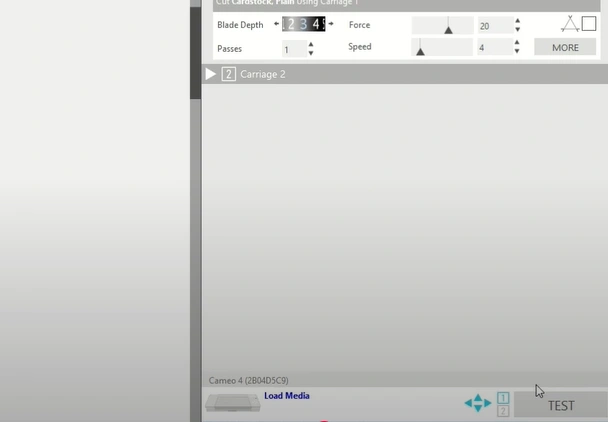The width and height of the screenshot is (608, 422).
Task: Select the Cameo 4 (2B04D5C9) device label
Action: tap(249, 380)
